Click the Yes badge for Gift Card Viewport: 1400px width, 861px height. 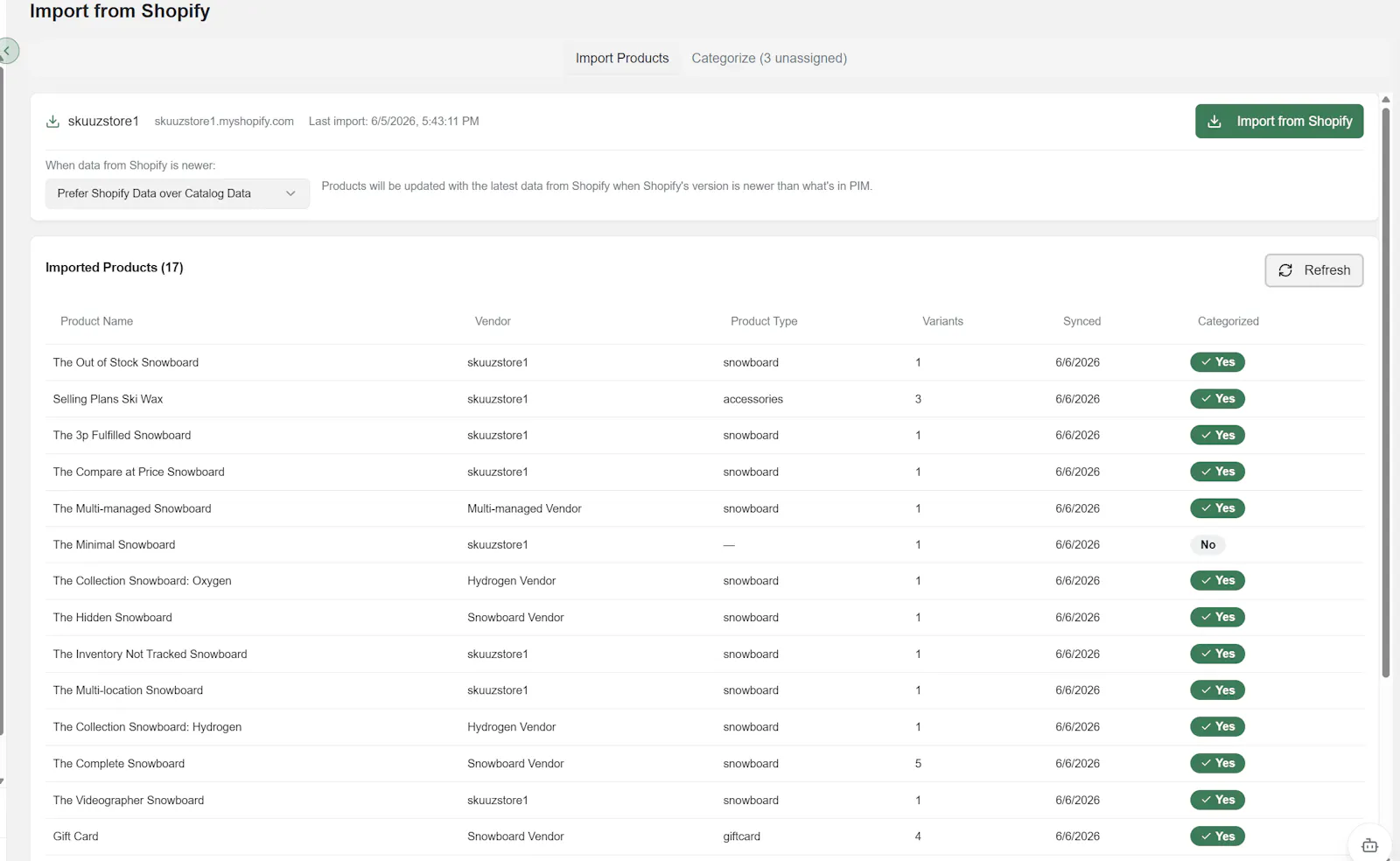pos(1217,836)
